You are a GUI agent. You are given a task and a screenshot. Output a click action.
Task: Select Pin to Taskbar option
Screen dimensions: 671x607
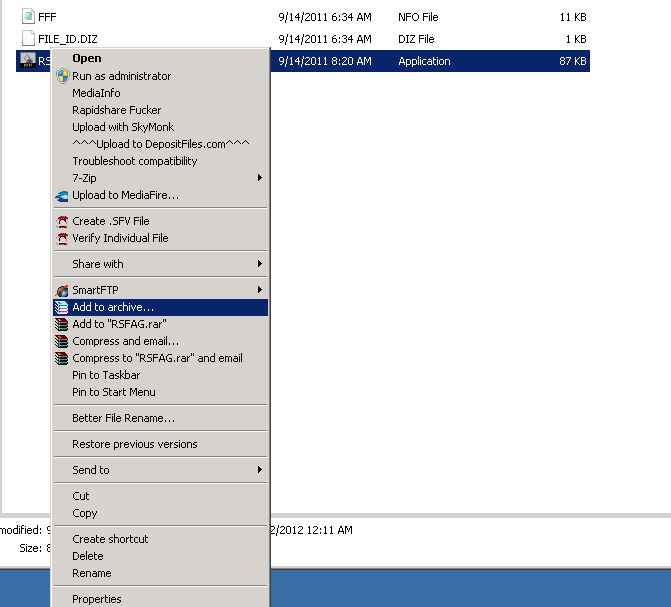pyautogui.click(x=106, y=375)
